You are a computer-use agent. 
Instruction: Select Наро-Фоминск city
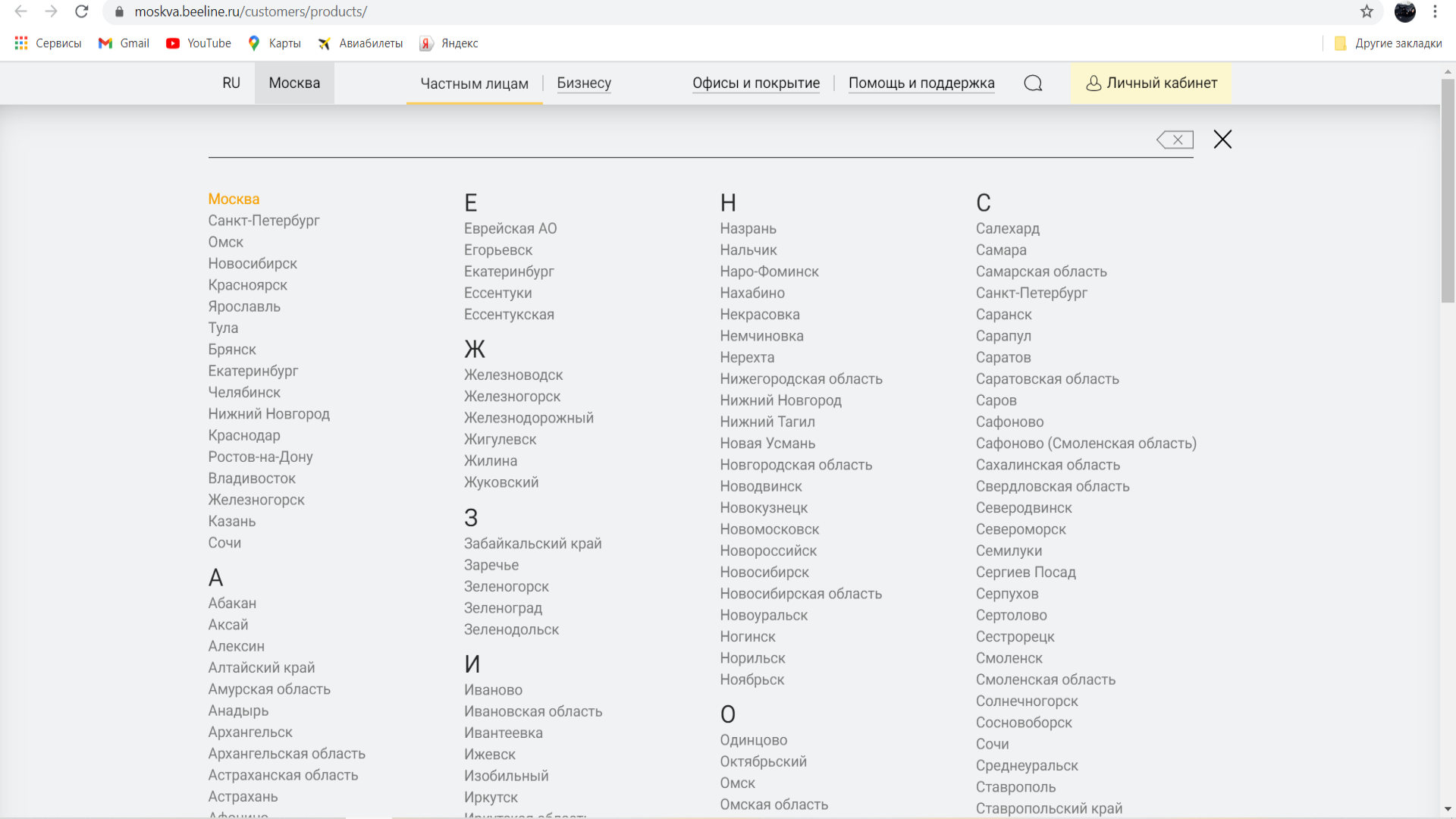pos(769,271)
